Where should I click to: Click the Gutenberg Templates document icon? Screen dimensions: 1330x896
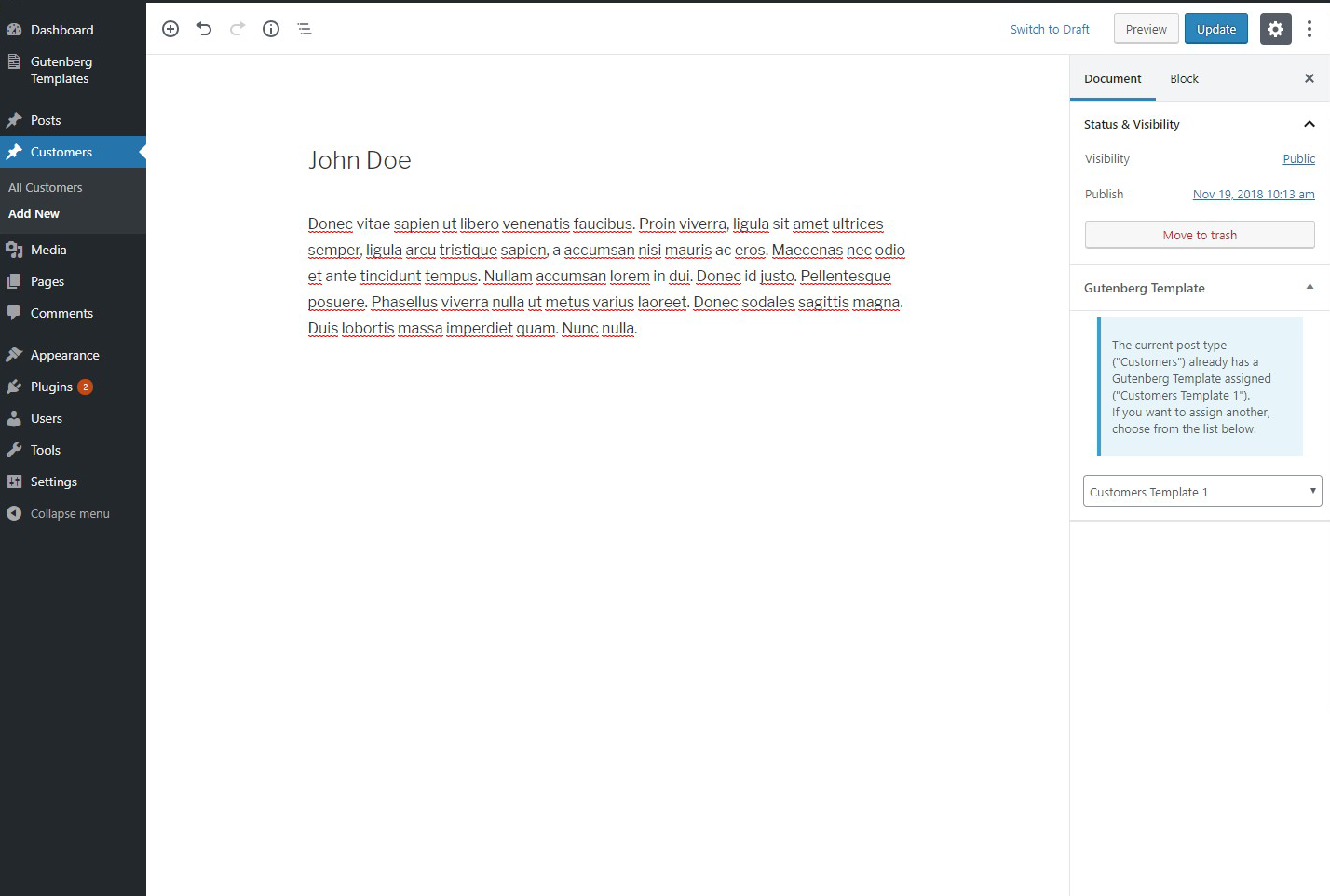coord(14,61)
